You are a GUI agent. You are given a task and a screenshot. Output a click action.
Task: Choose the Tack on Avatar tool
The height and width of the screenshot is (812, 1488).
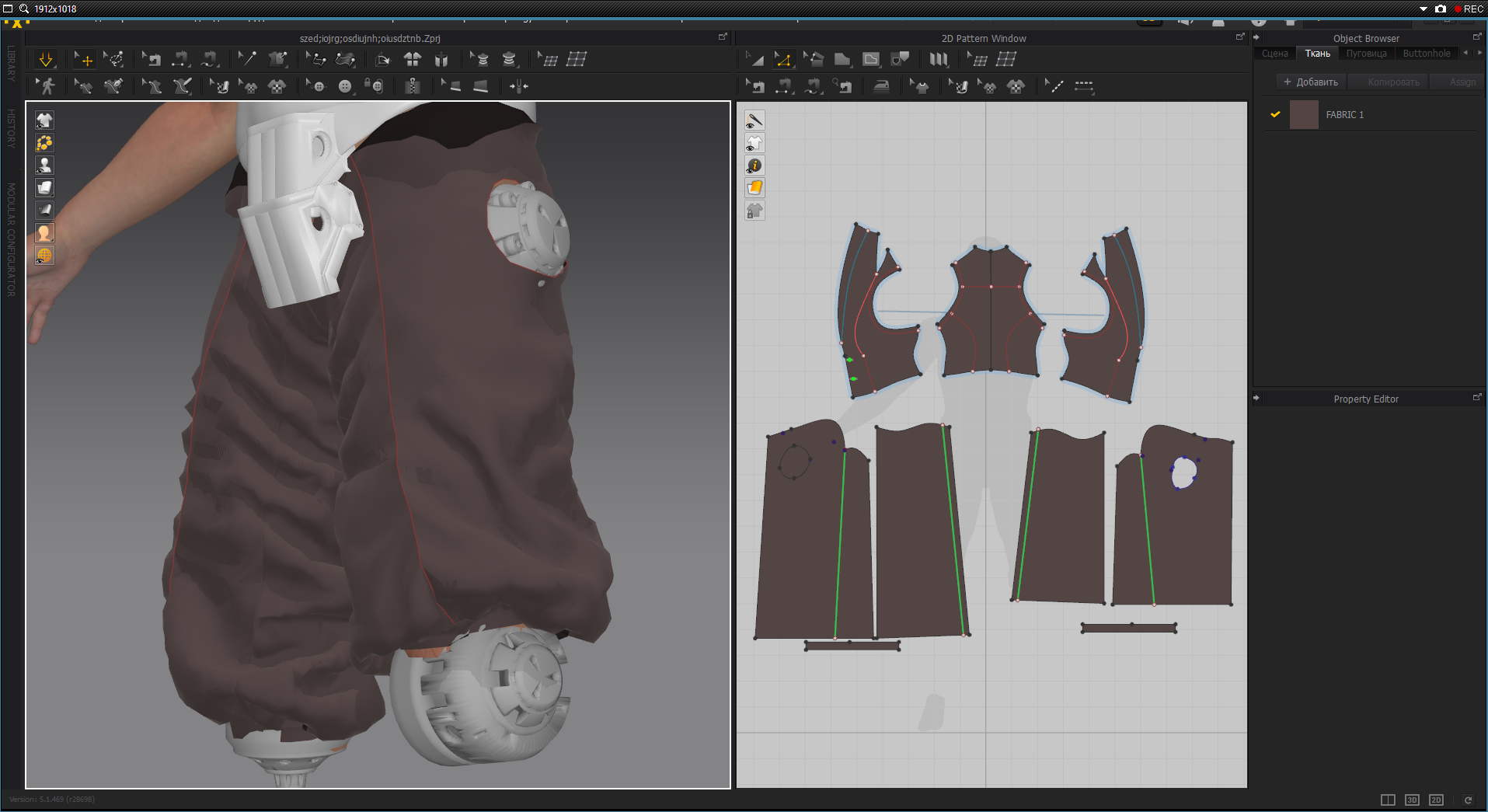[277, 59]
